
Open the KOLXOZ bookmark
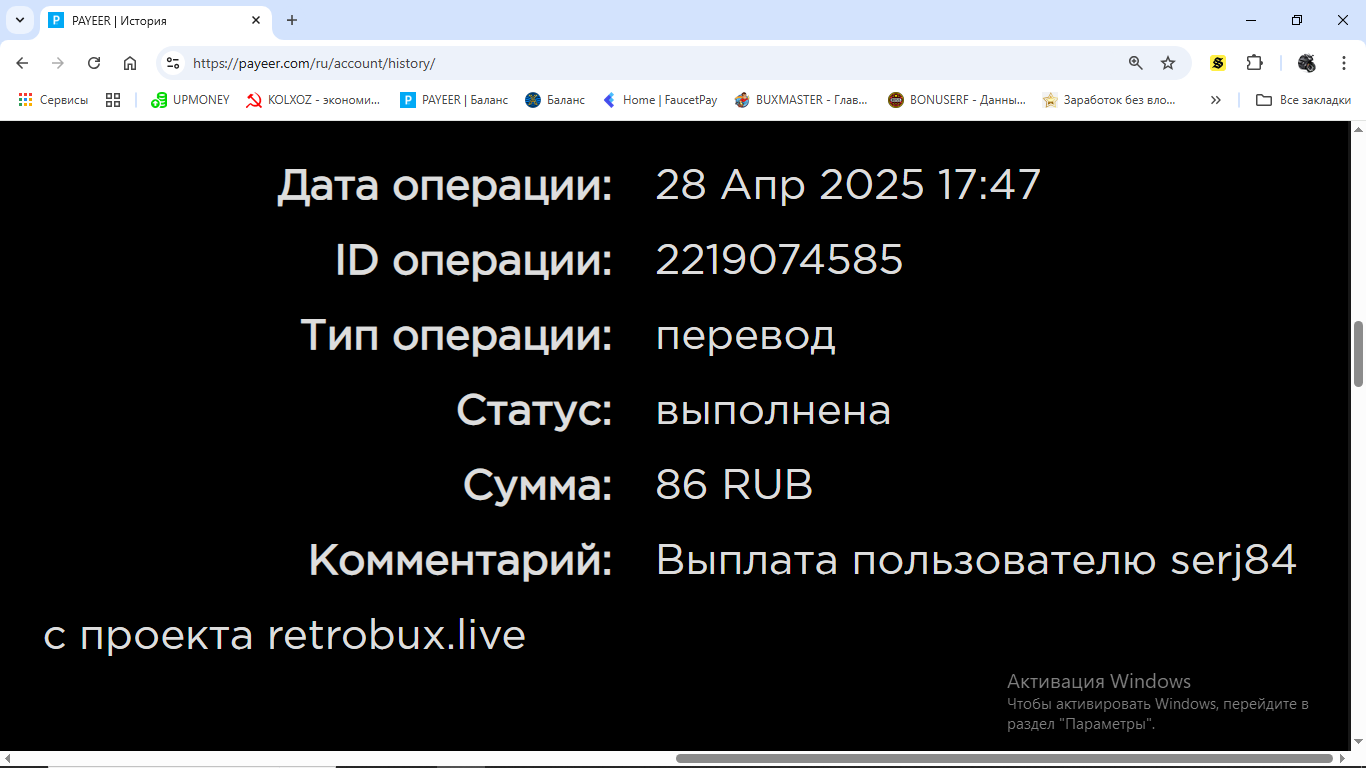(x=313, y=100)
